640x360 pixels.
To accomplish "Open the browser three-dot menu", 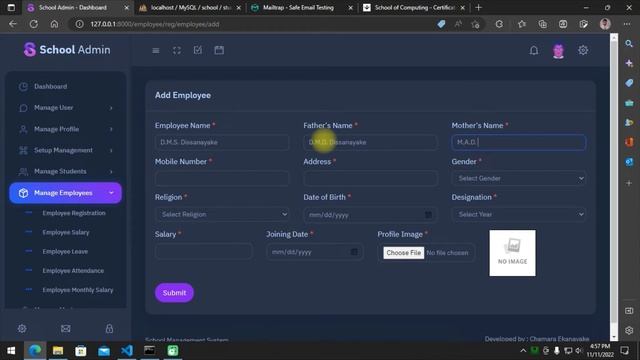I will [x=627, y=24].
